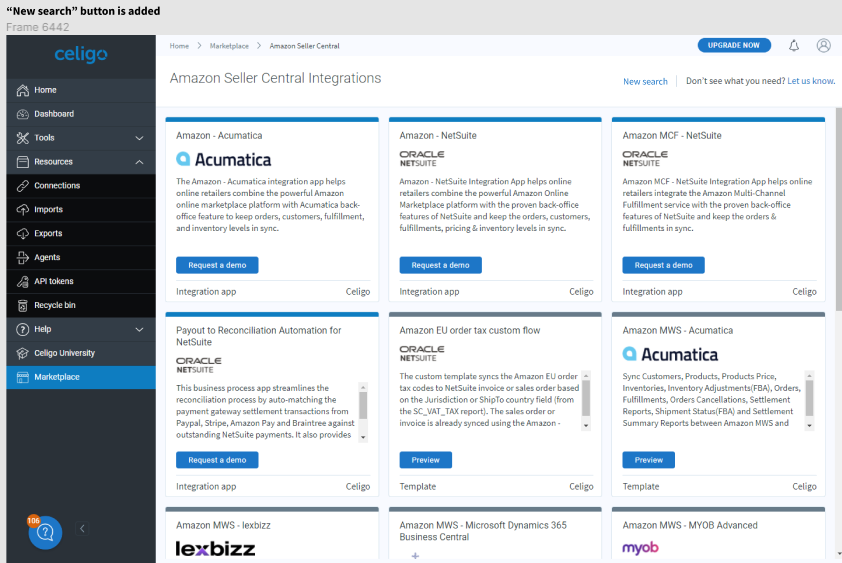The height and width of the screenshot is (563, 842).
Task: Click the Celigo logo in the sidebar
Action: (81, 55)
